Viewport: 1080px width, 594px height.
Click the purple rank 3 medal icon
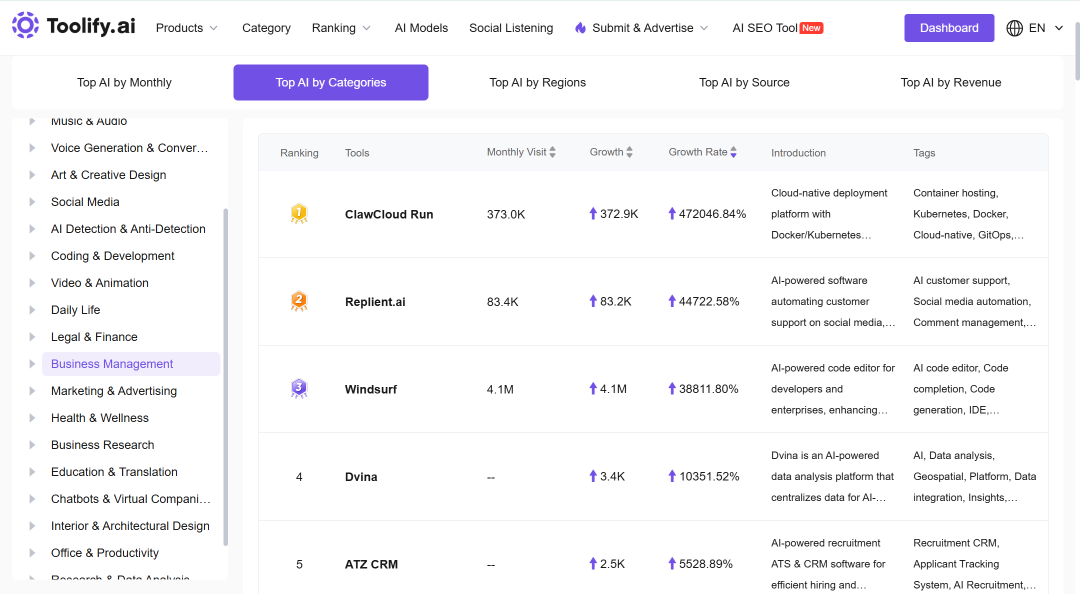click(299, 389)
